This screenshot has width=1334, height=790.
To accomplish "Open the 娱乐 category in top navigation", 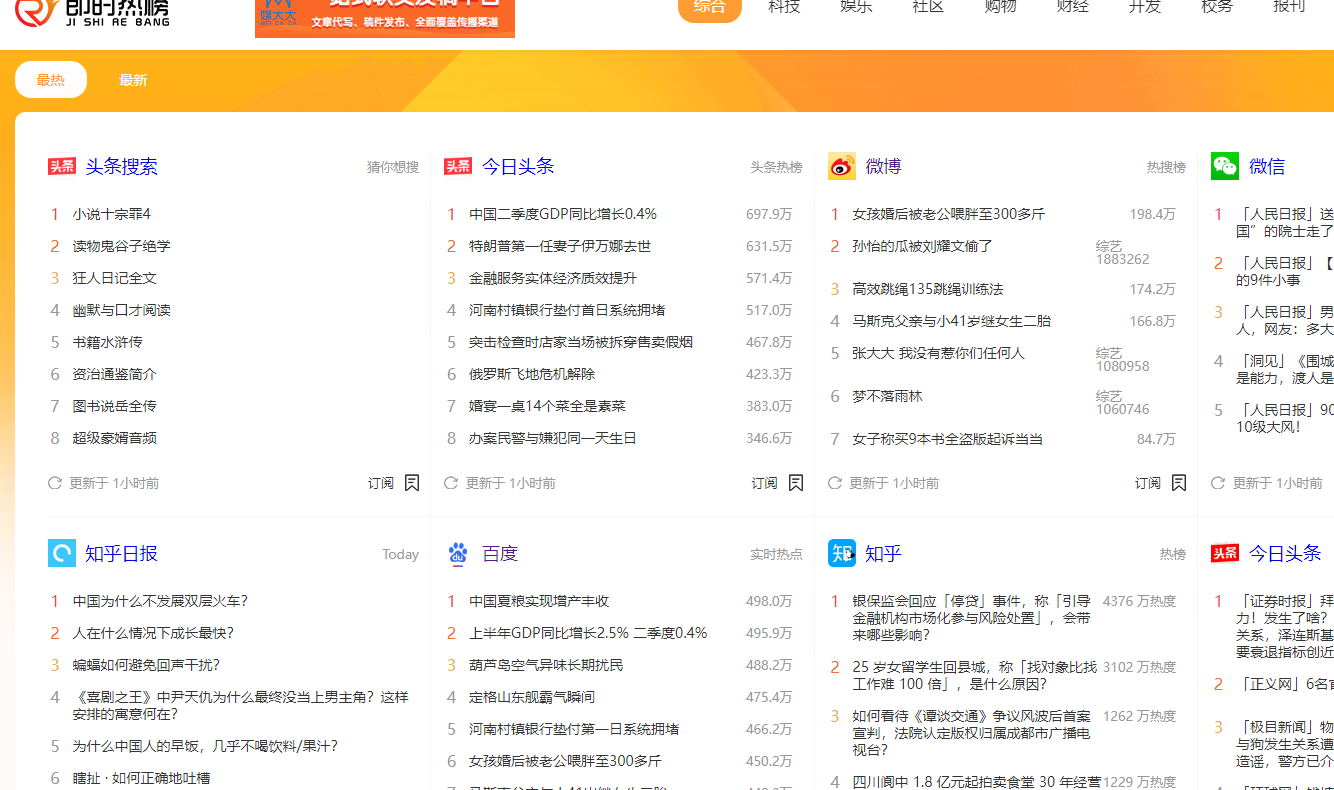I will click(x=856, y=7).
